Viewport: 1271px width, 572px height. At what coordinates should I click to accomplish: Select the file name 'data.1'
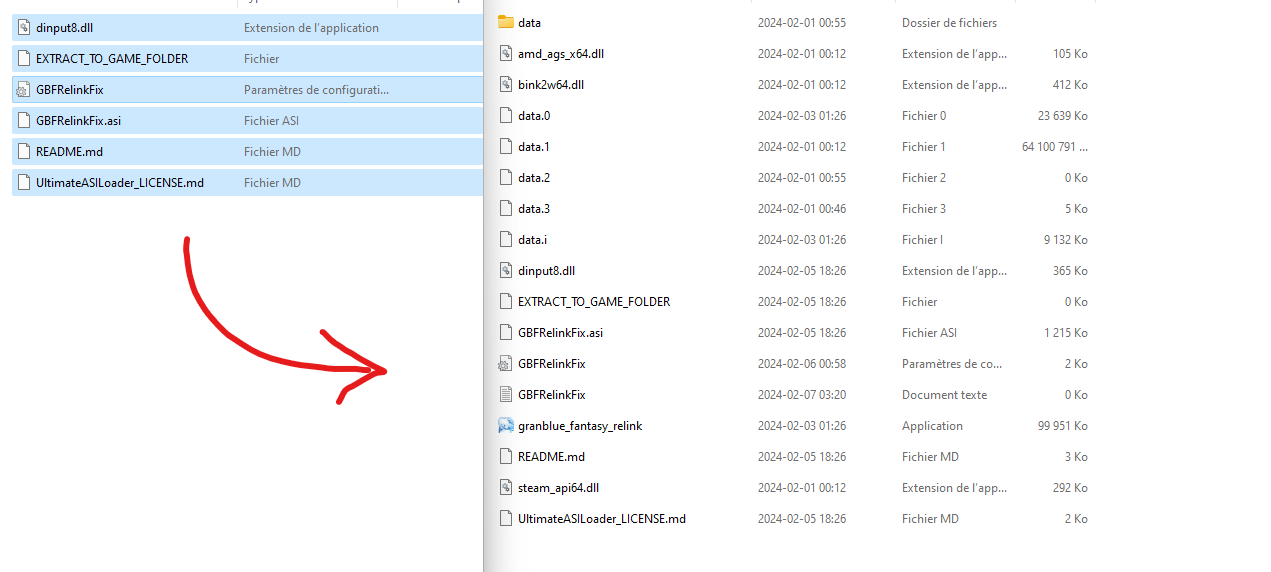click(x=534, y=146)
